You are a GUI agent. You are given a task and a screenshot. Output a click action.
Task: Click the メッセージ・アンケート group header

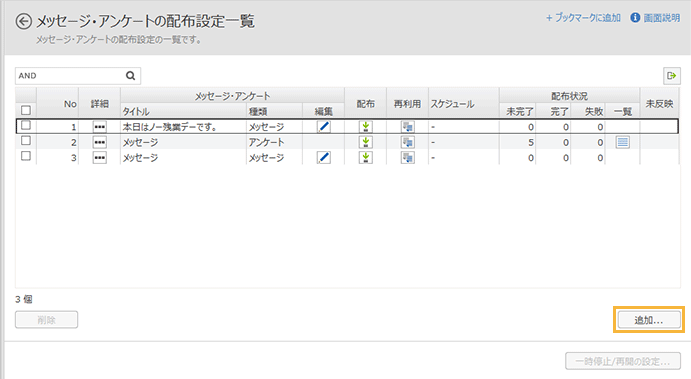pyautogui.click(x=233, y=96)
